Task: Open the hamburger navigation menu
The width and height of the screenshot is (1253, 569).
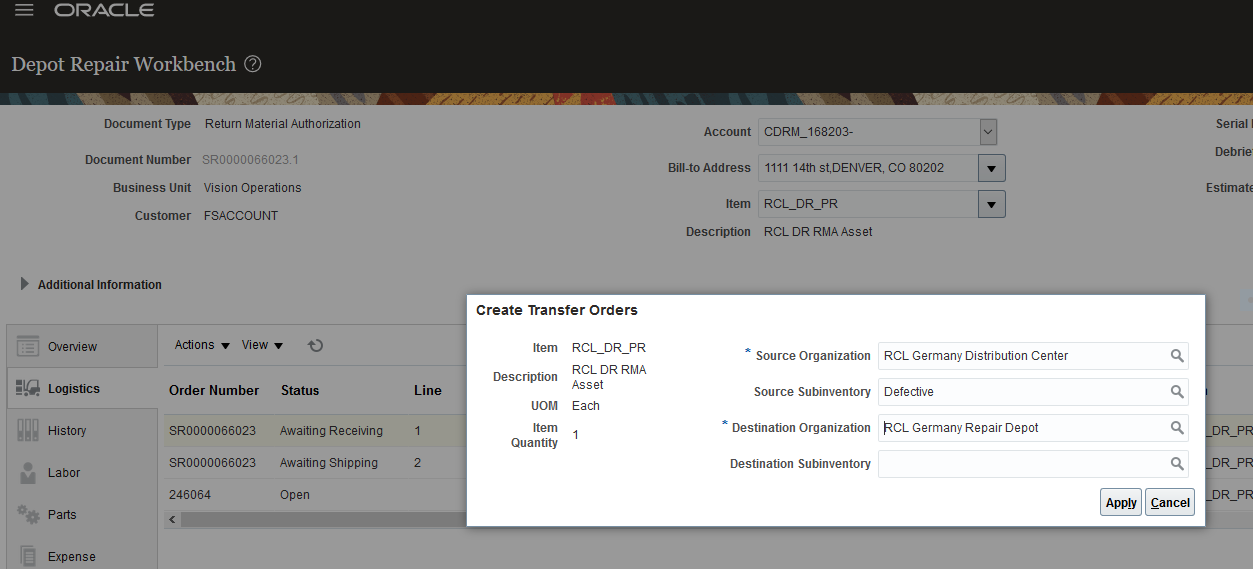Action: [x=24, y=10]
